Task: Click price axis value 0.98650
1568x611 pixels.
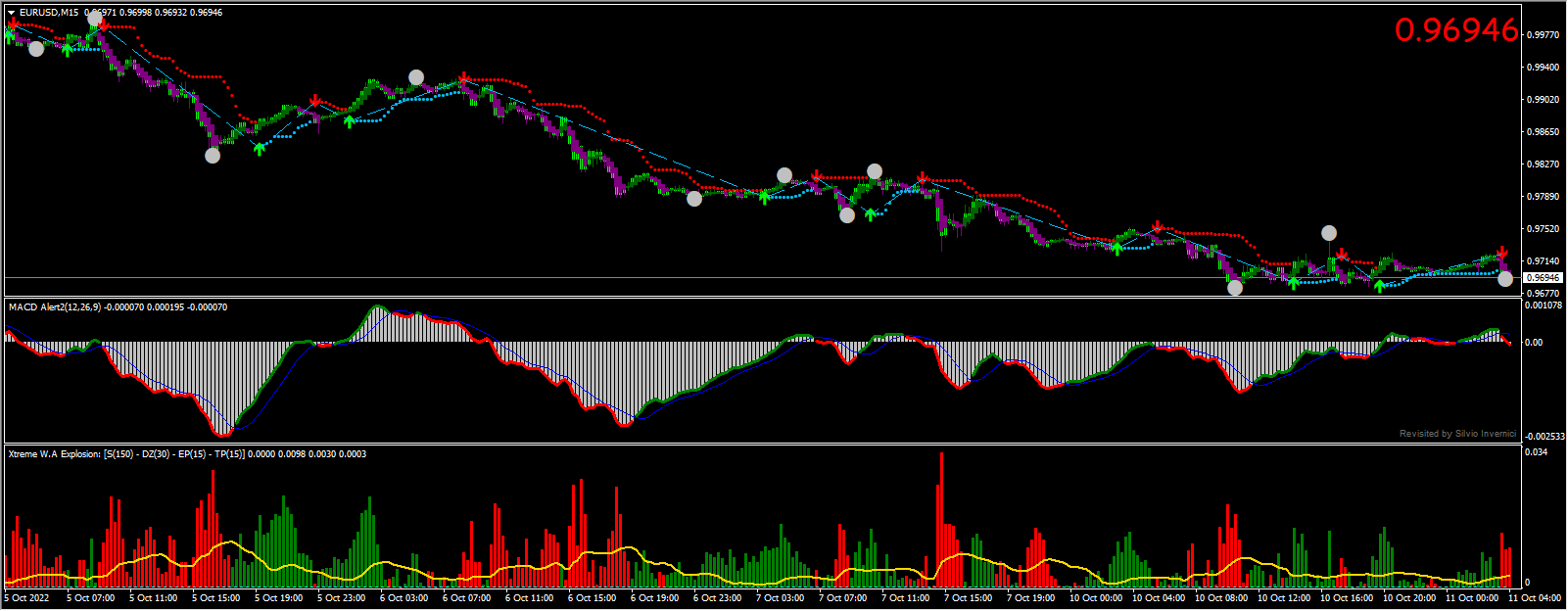Action: coord(1543,132)
